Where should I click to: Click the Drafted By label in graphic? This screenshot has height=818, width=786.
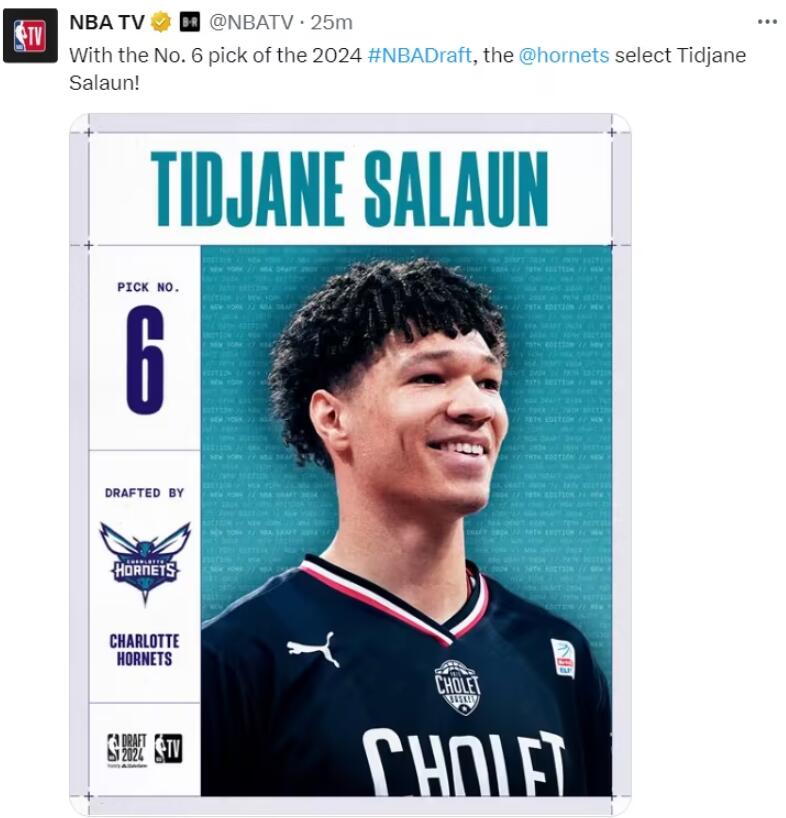tap(144, 492)
